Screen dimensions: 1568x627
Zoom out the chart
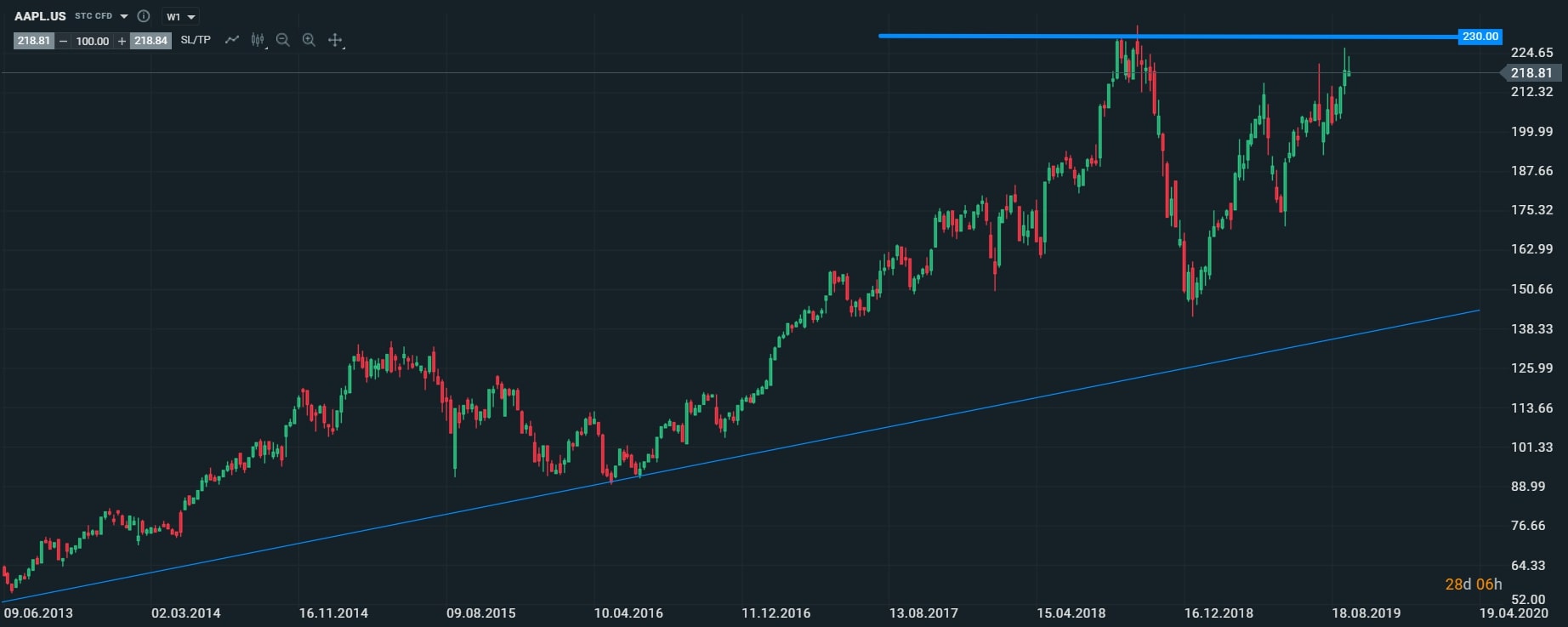click(283, 40)
